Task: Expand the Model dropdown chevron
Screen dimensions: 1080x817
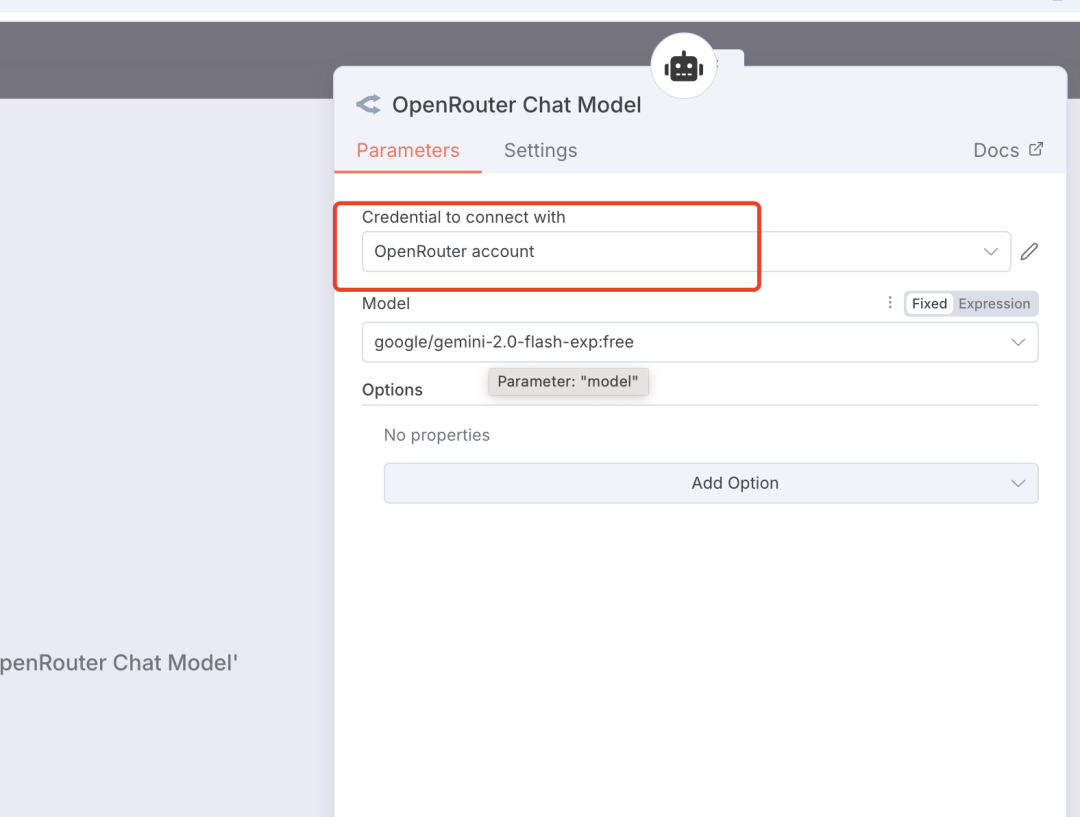Action: 1018,342
